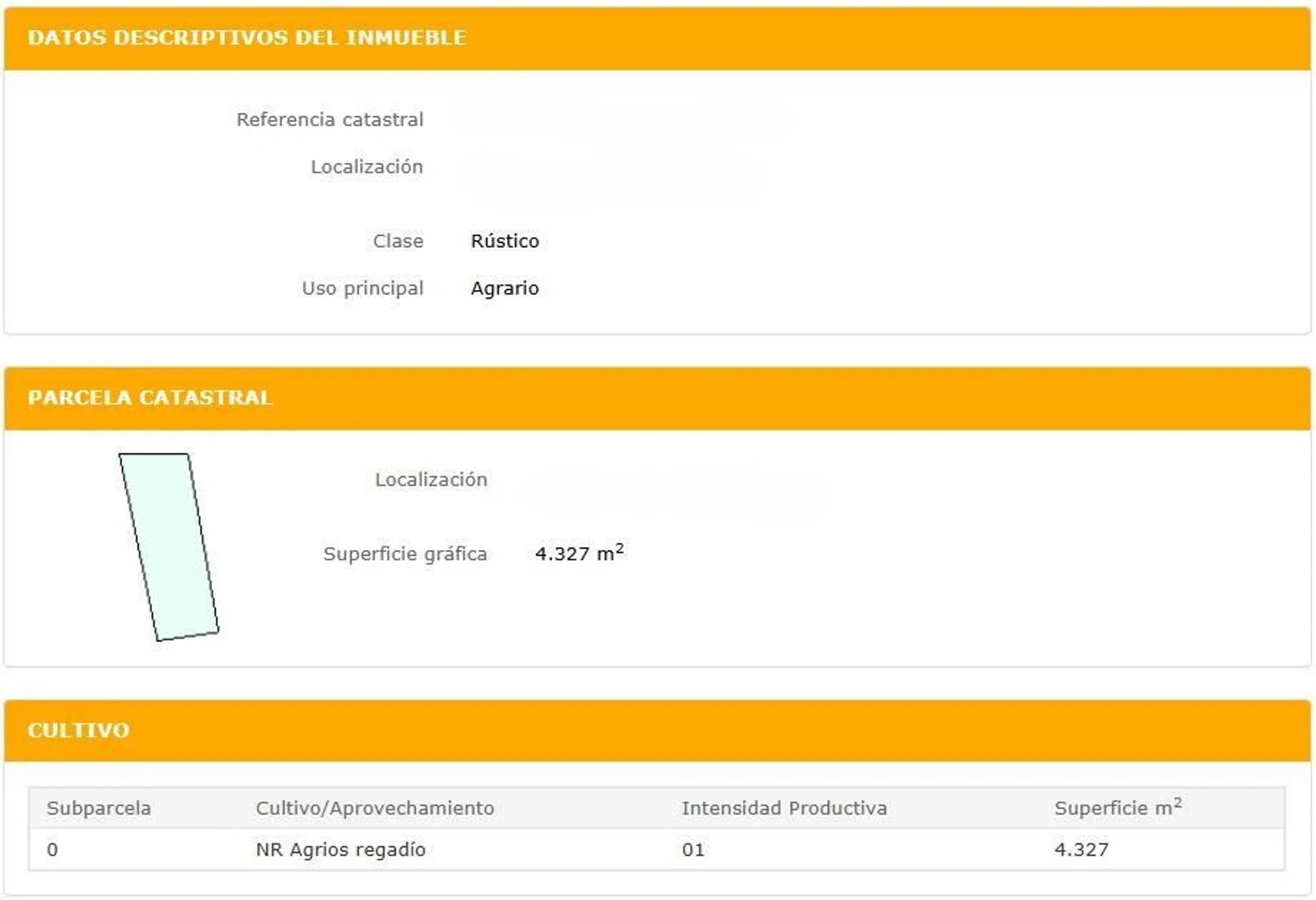Click the 'Uso principal' field label
Viewport: 1316px width, 900px height.
(362, 289)
